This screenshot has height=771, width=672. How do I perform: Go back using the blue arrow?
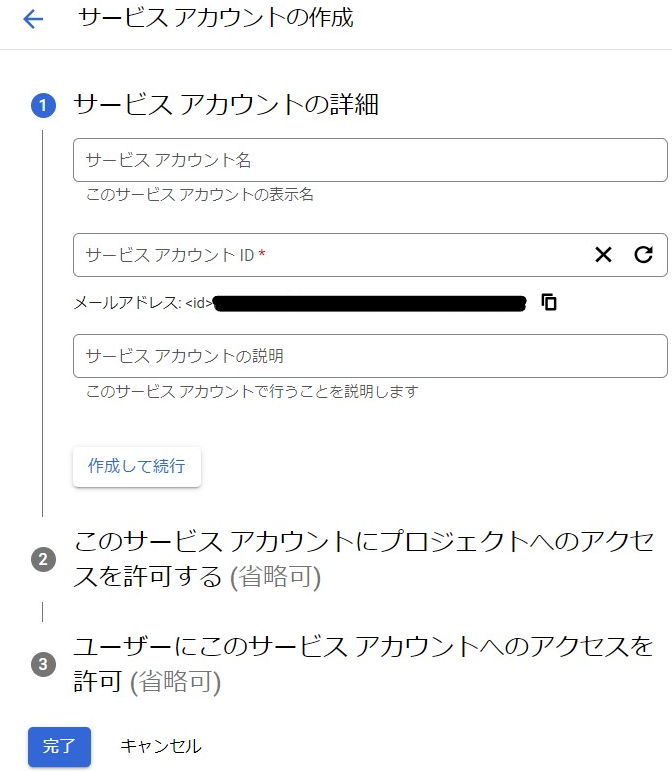pos(33,19)
